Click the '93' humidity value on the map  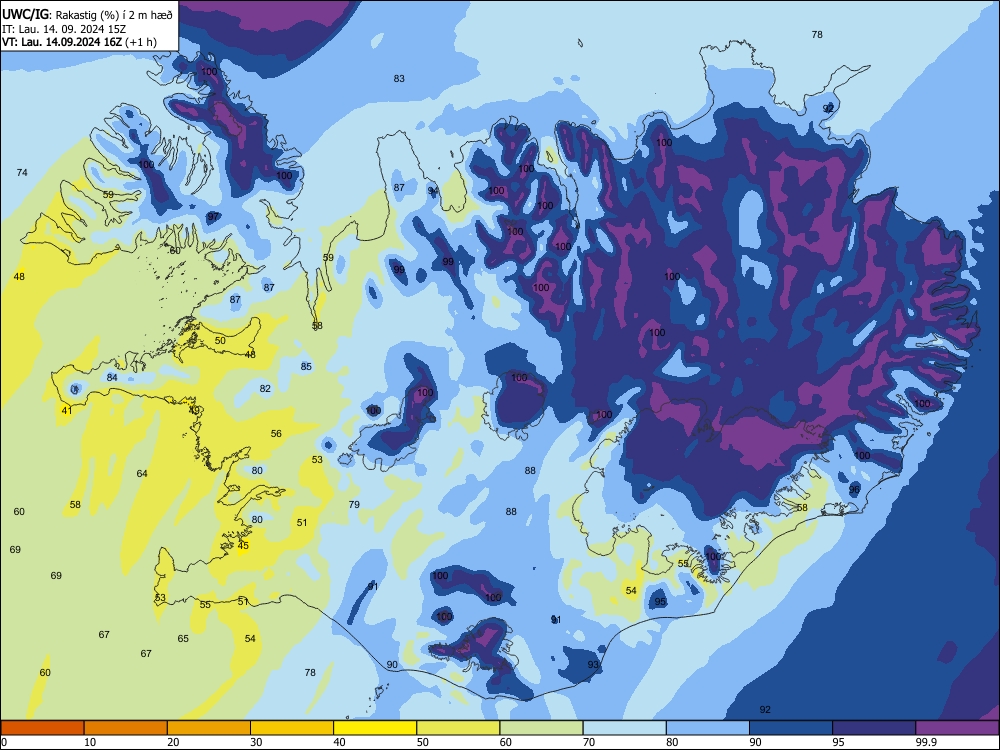click(x=593, y=665)
